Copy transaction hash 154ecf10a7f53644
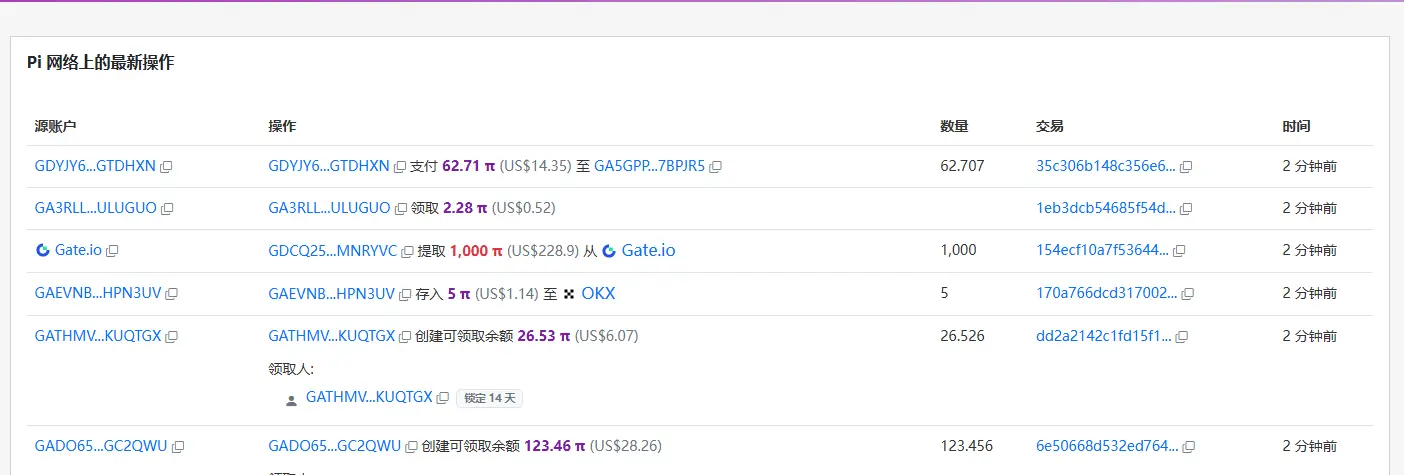The image size is (1404, 475). tap(1180, 251)
